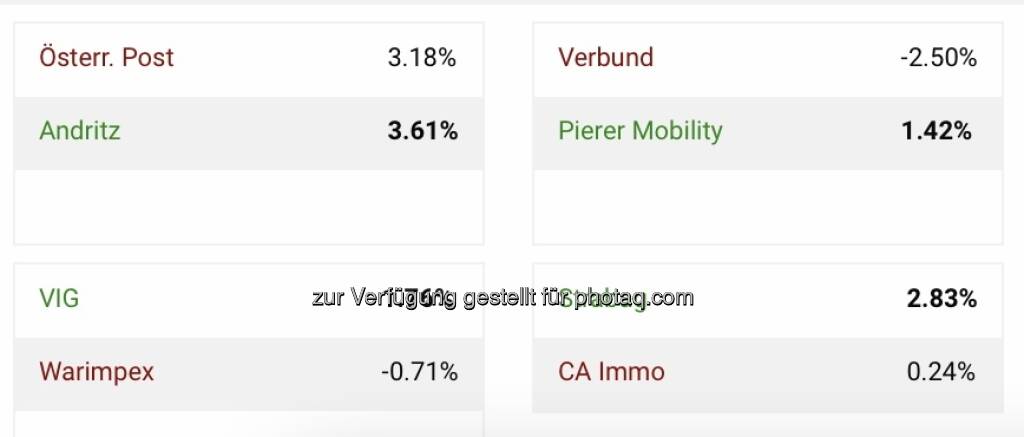Select the -2.50% value for Verbund
The image size is (1024, 437).
(x=938, y=58)
